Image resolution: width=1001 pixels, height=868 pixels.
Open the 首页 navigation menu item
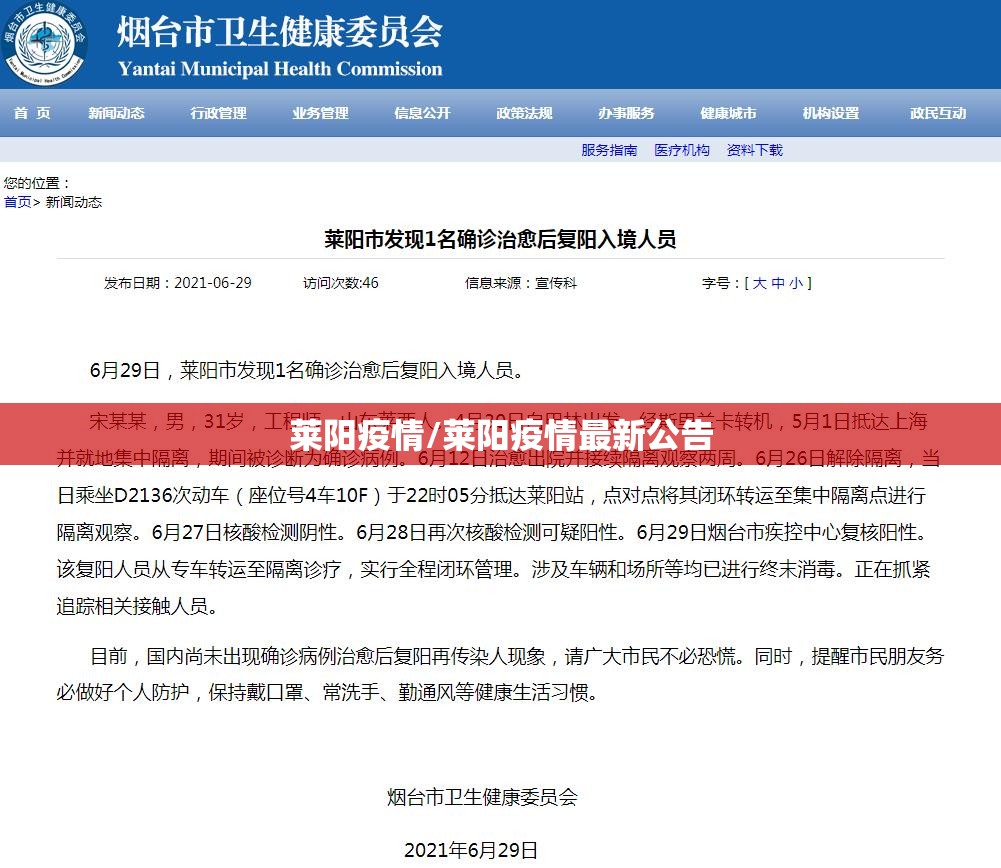click(x=32, y=113)
